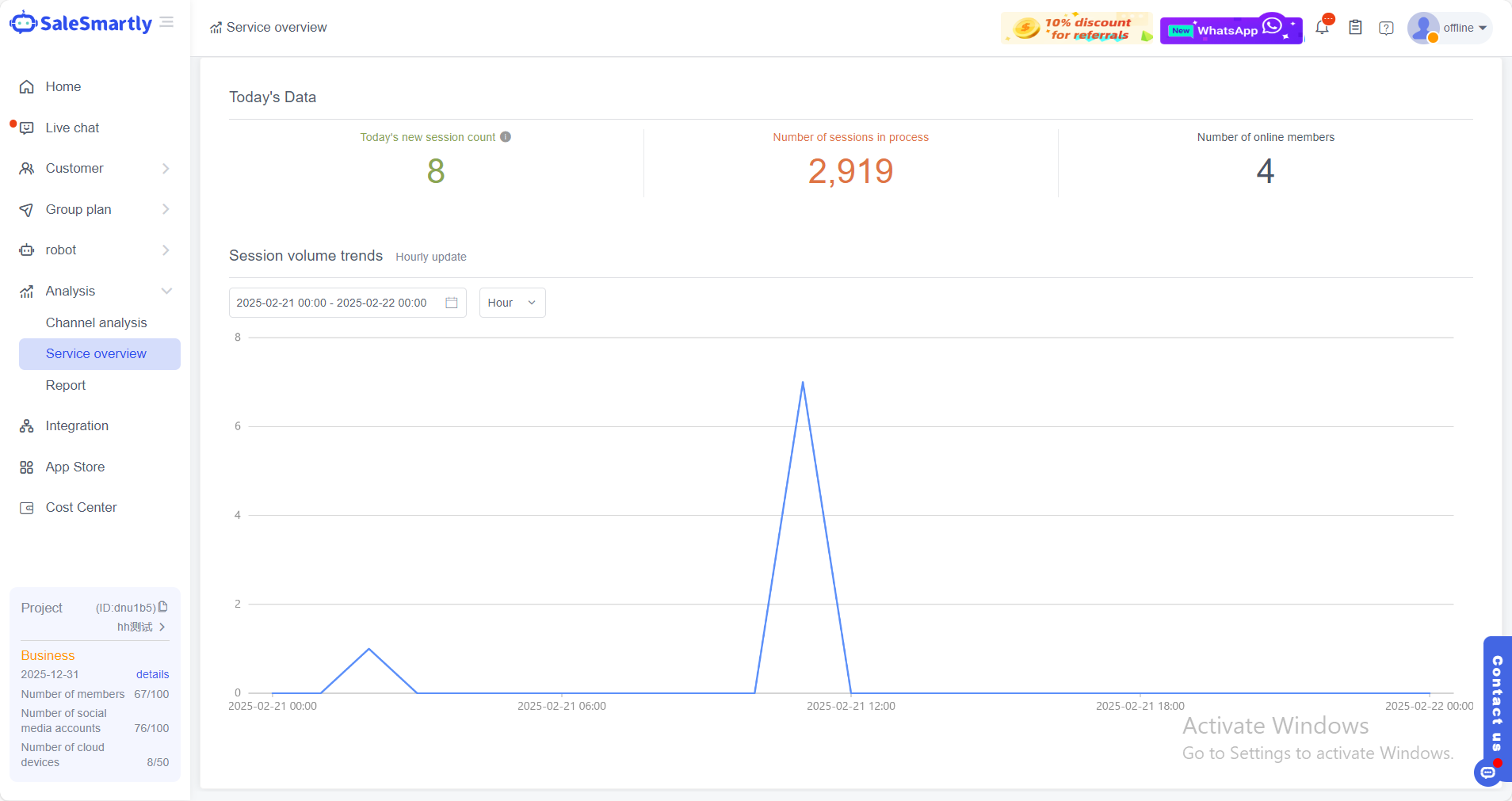Click info icon beside new session count

tap(506, 137)
